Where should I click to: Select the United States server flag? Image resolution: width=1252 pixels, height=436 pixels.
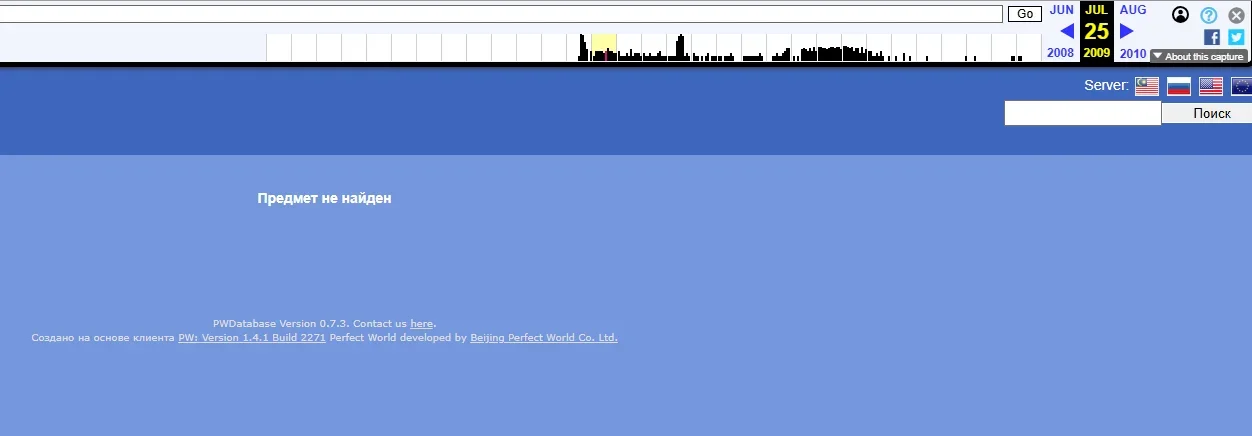tap(1211, 86)
